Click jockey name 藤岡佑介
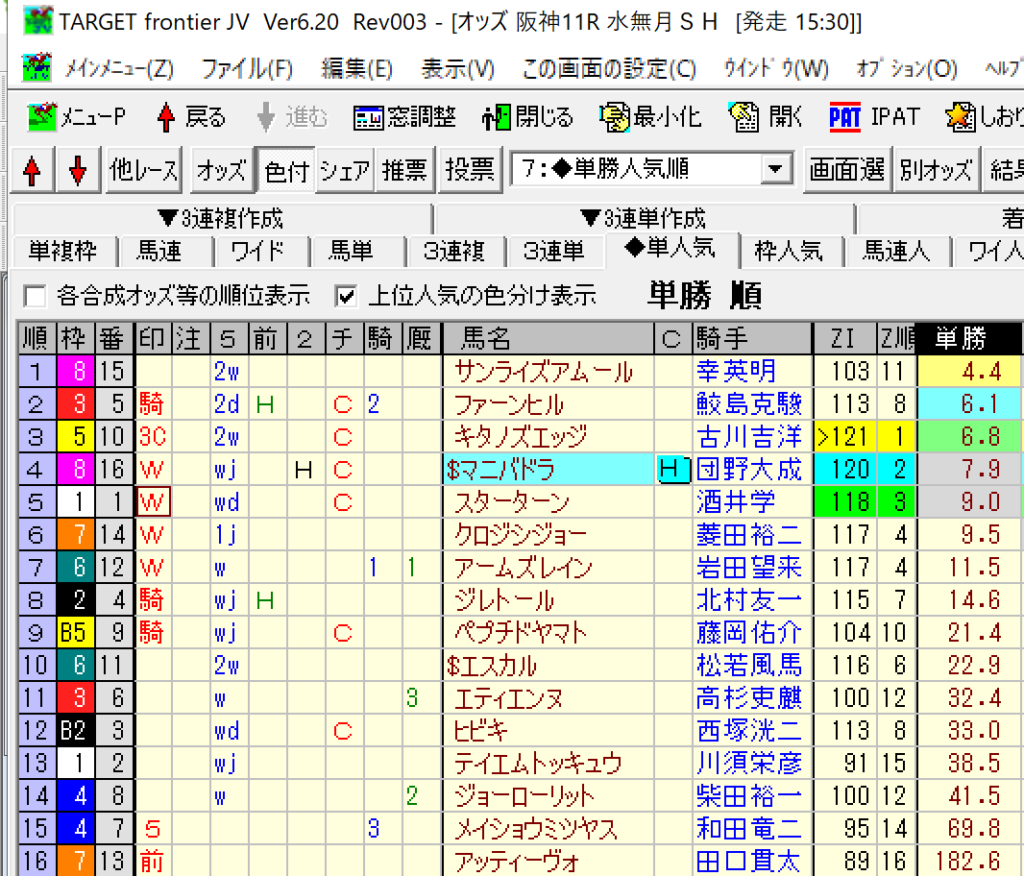Screen dimensions: 1024x876 749,632
